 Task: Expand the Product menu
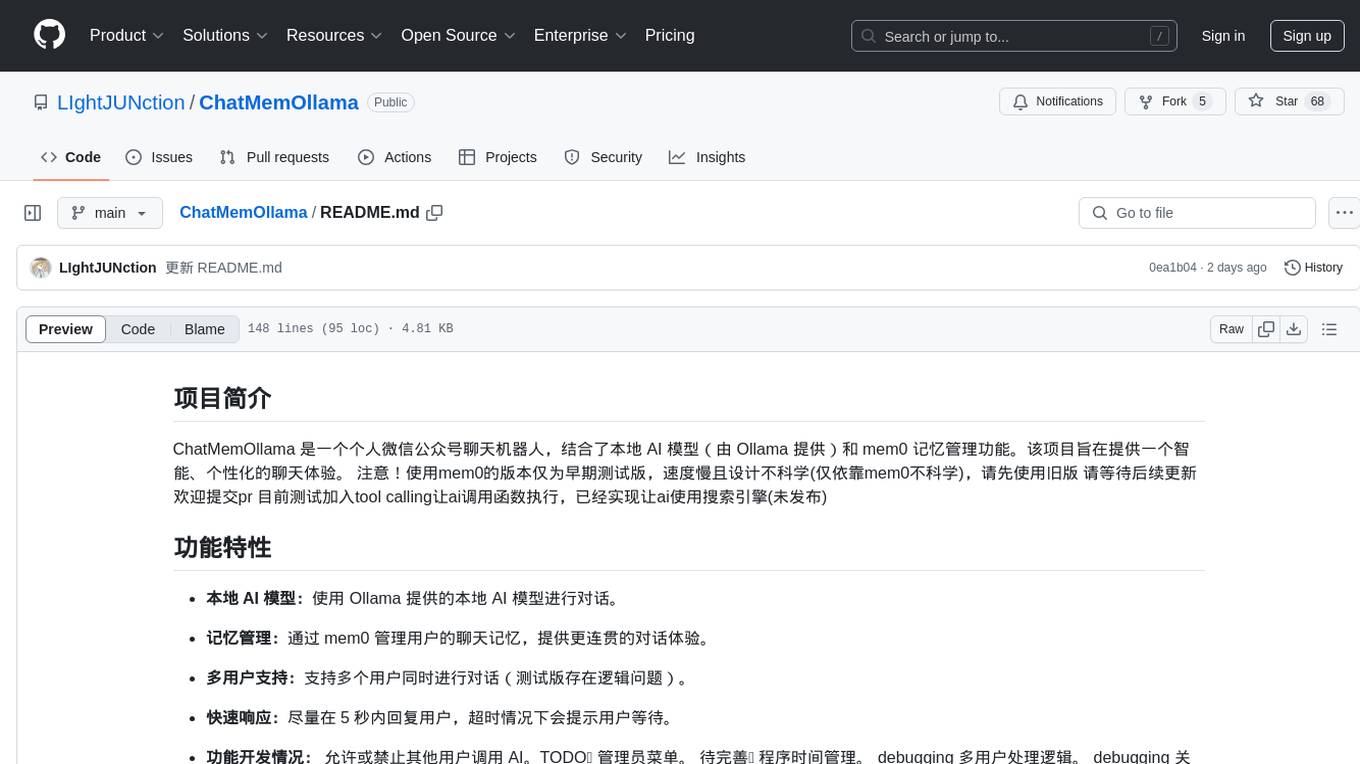pos(127,35)
